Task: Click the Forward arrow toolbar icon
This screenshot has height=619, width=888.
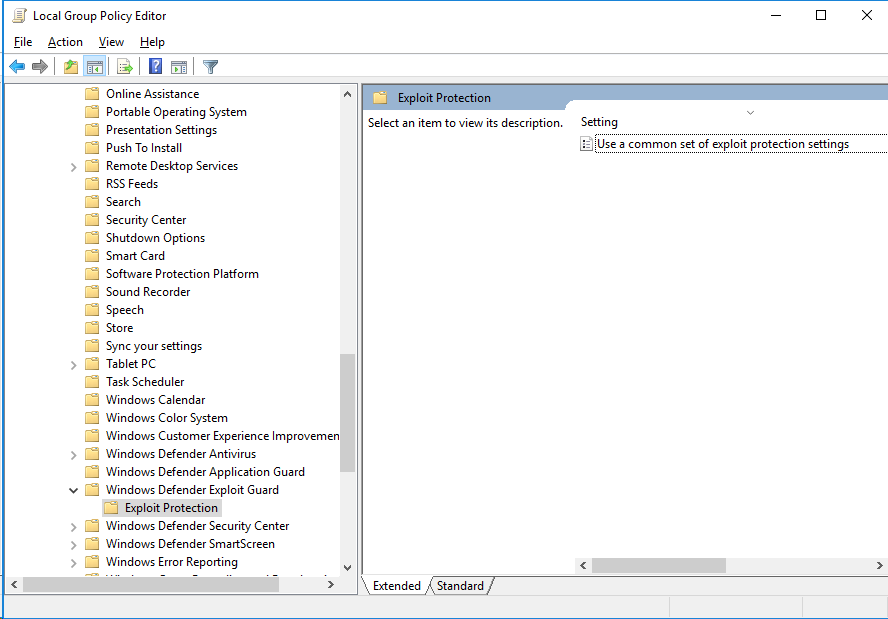Action: coord(40,67)
